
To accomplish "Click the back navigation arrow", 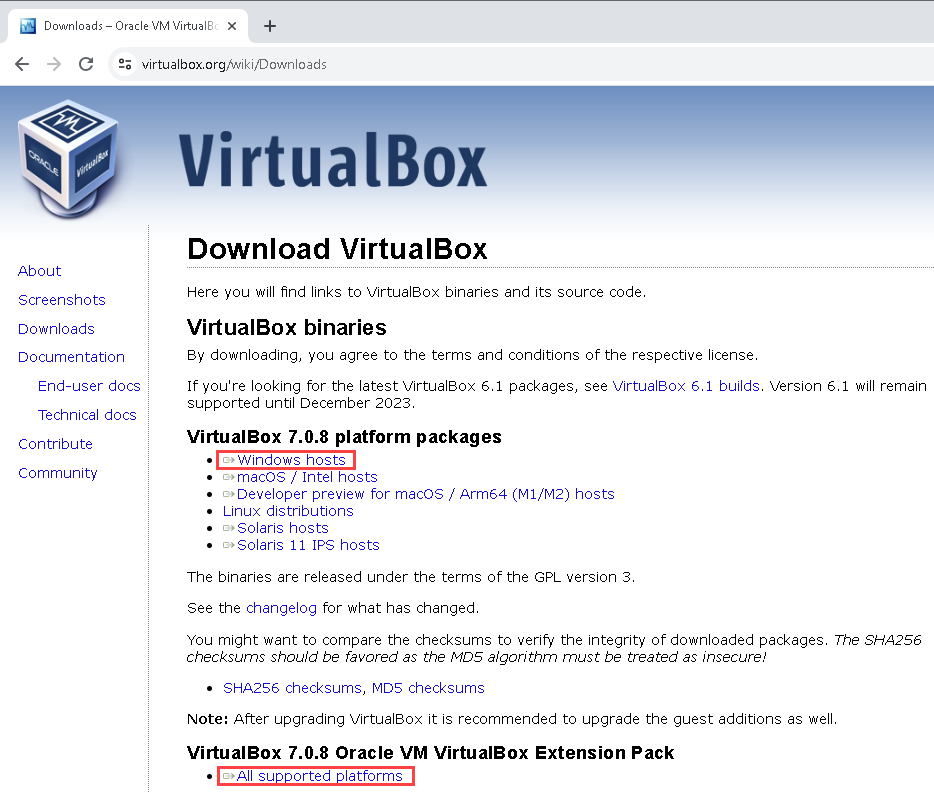I will click(x=22, y=63).
